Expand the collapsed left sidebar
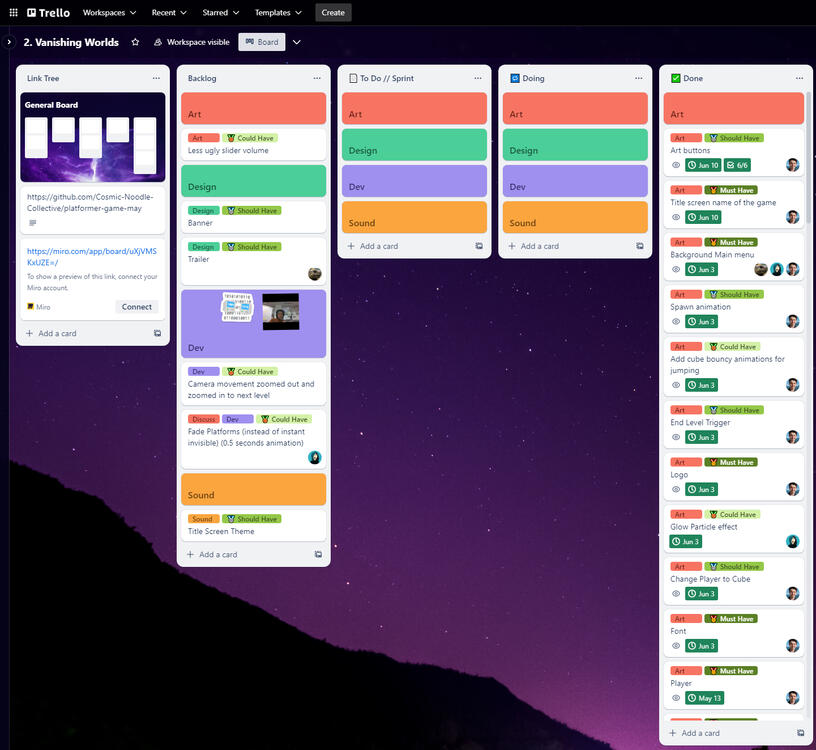This screenshot has height=750, width=816. click(9, 42)
